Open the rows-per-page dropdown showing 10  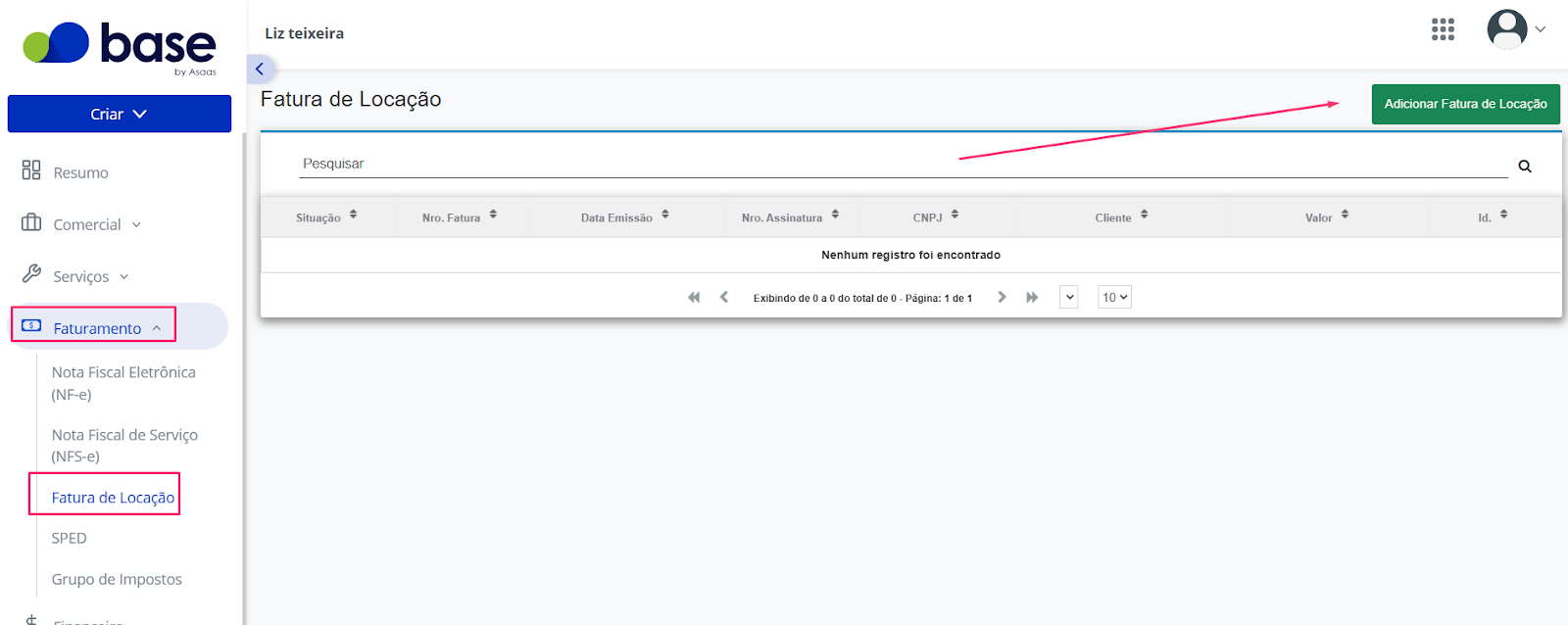tap(1114, 297)
